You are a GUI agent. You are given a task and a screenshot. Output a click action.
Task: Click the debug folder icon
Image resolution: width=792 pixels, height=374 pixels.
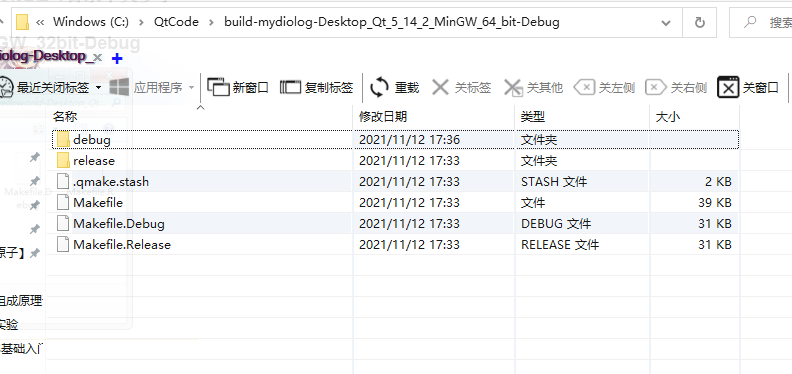(x=63, y=139)
